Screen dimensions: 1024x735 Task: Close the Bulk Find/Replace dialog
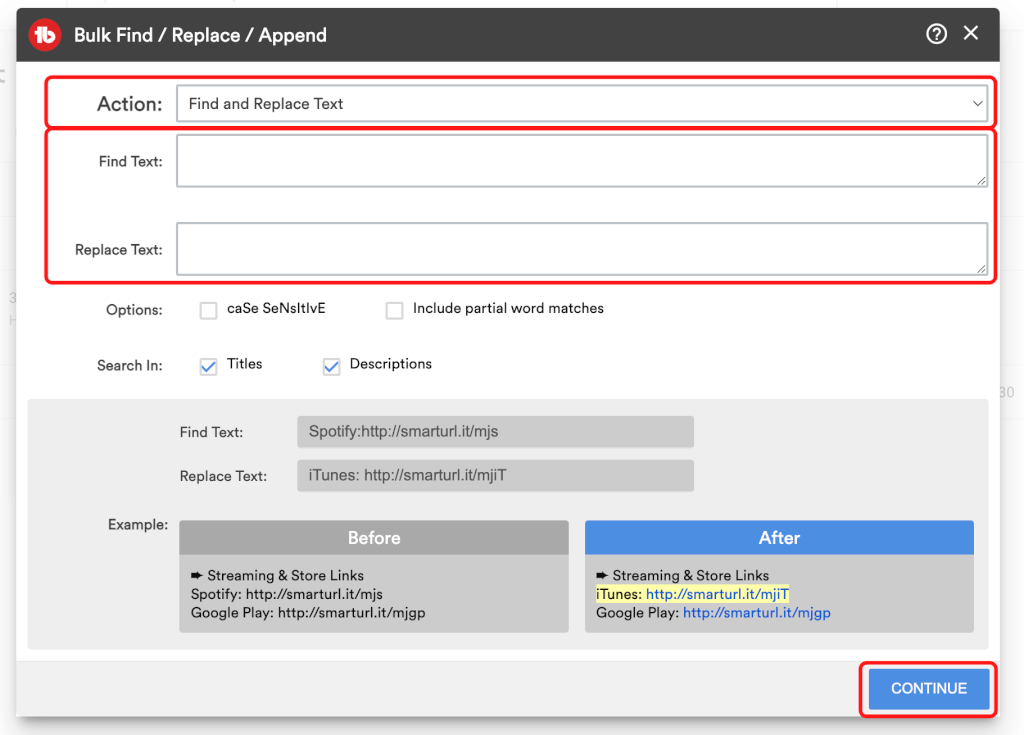(970, 34)
